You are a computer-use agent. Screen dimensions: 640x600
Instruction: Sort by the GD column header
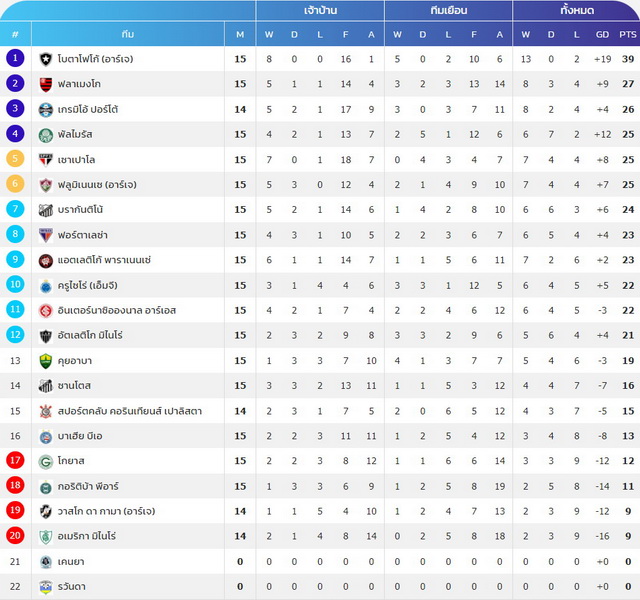[x=602, y=34]
